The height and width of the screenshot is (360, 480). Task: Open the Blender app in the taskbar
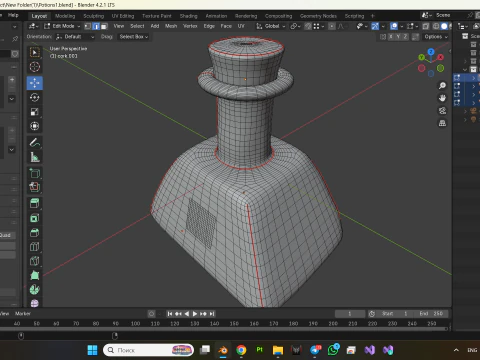tap(223, 350)
